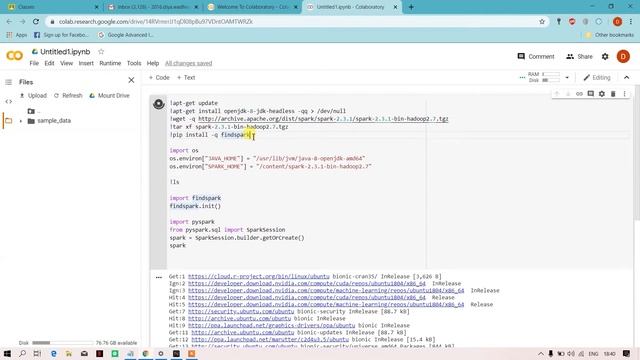Viewport: 640px width, 360px height.
Task: Open cell editor settings gear
Action: 602,94
